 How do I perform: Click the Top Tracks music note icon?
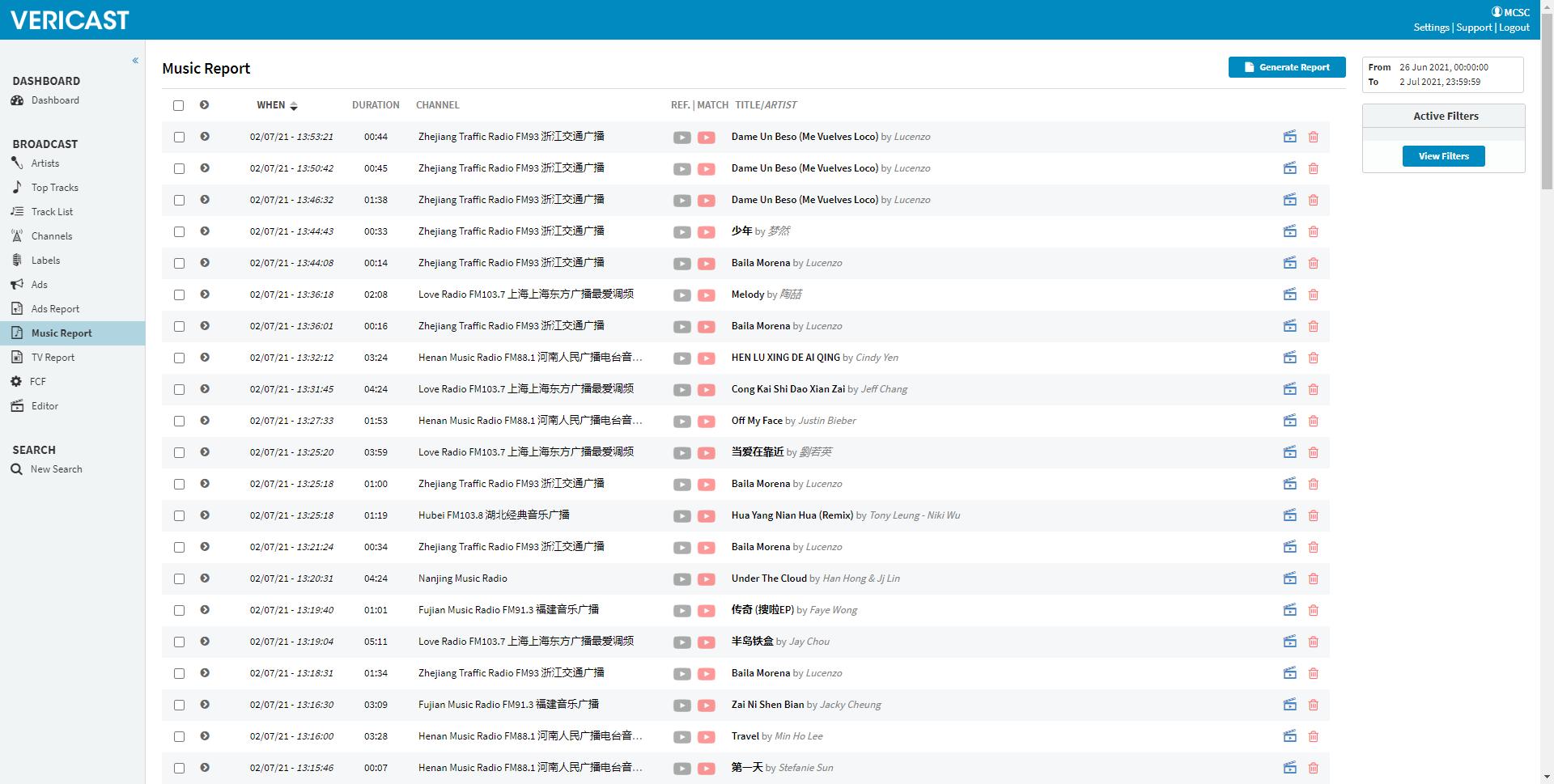tap(17, 188)
